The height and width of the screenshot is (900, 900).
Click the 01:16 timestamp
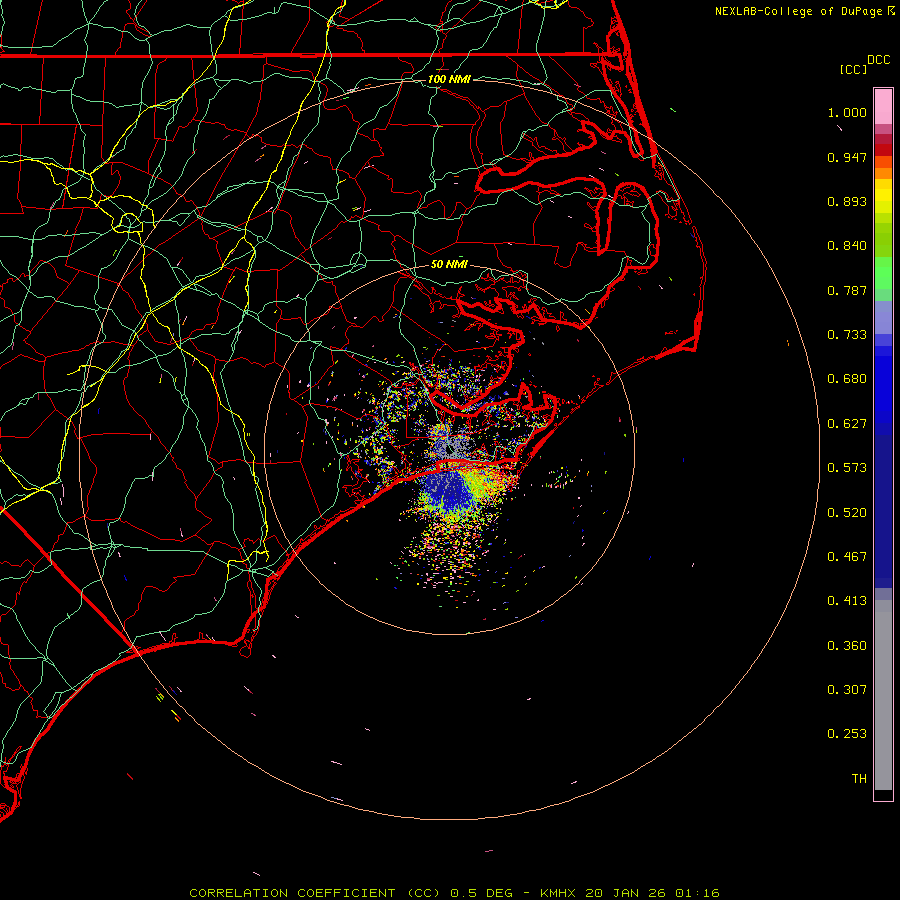pos(697,893)
